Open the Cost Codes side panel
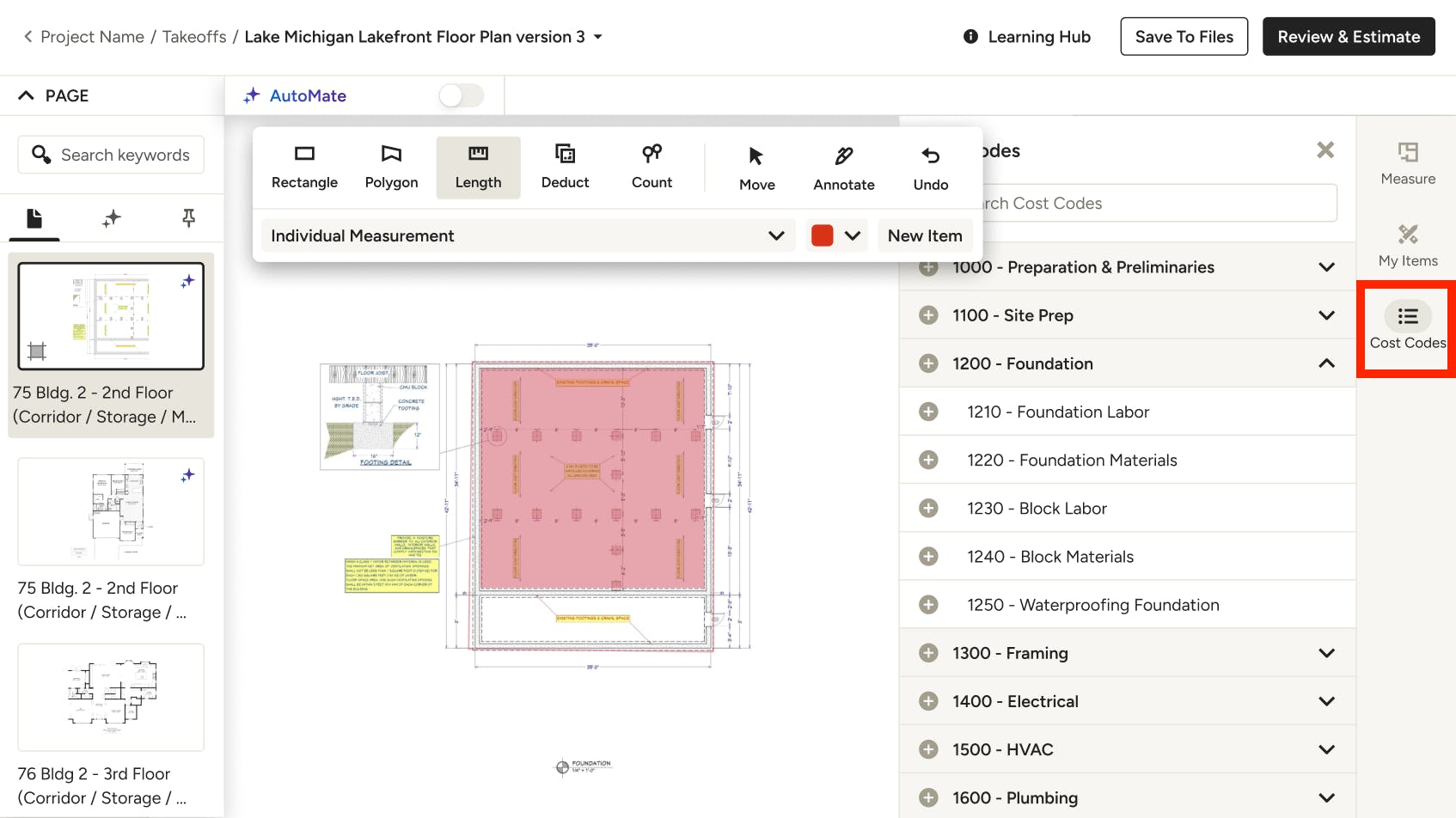This screenshot has width=1456, height=818. pyautogui.click(x=1408, y=327)
